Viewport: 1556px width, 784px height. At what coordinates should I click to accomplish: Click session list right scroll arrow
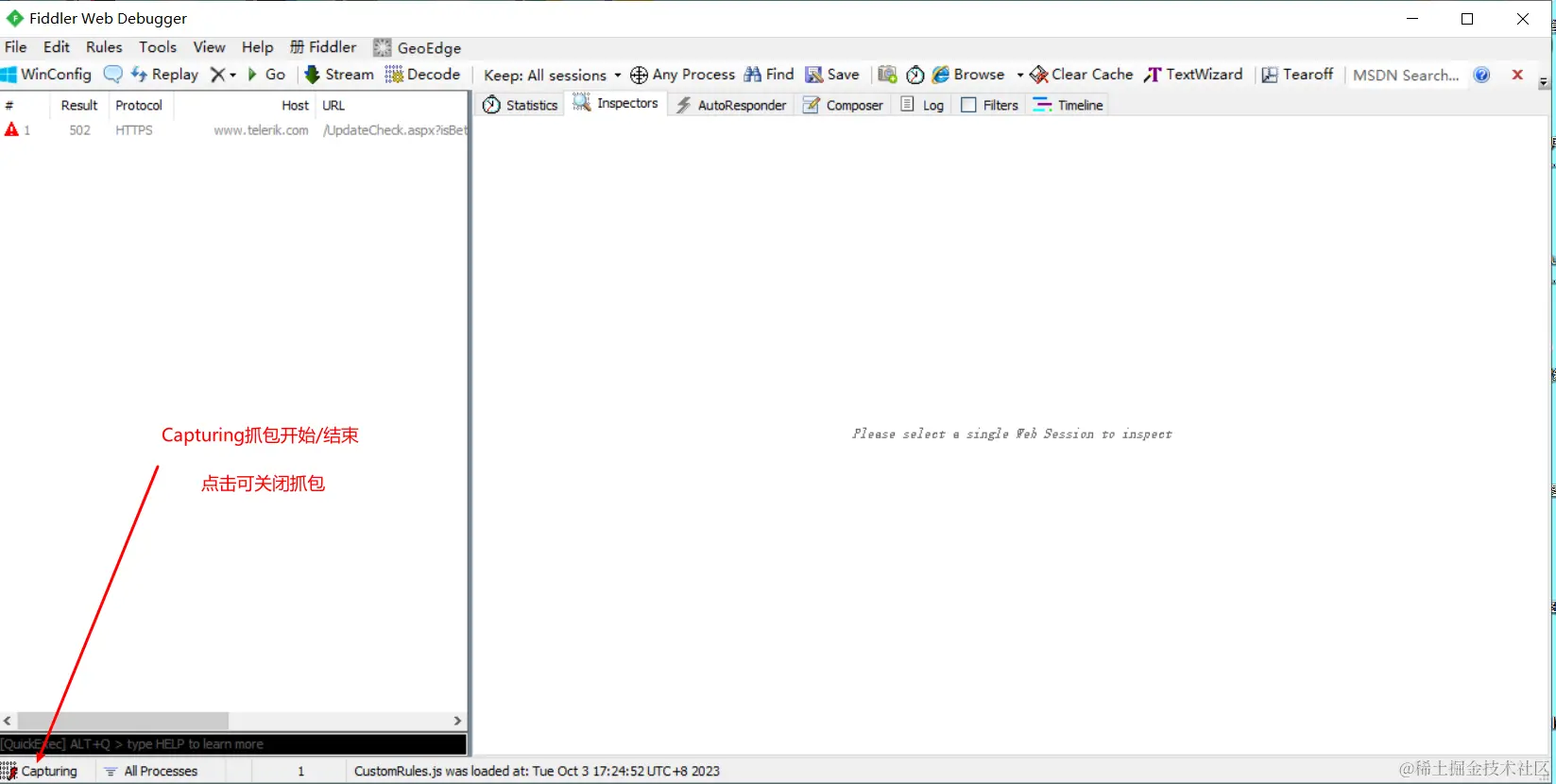458,721
